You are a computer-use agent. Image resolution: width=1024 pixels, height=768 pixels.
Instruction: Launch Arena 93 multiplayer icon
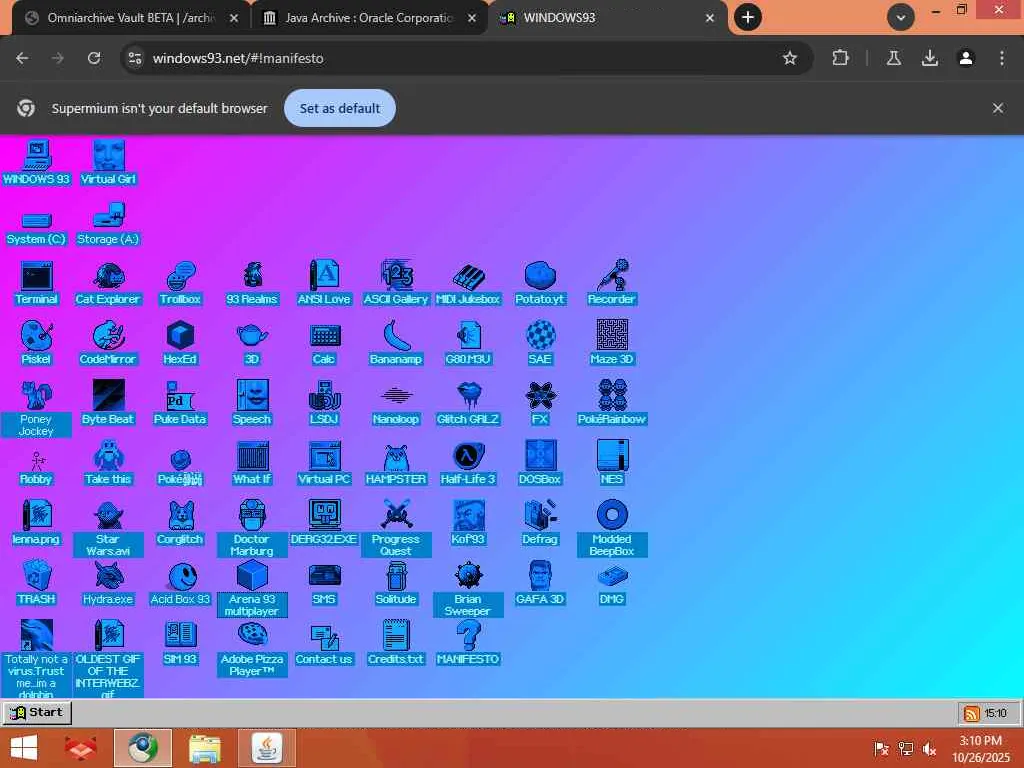(252, 589)
